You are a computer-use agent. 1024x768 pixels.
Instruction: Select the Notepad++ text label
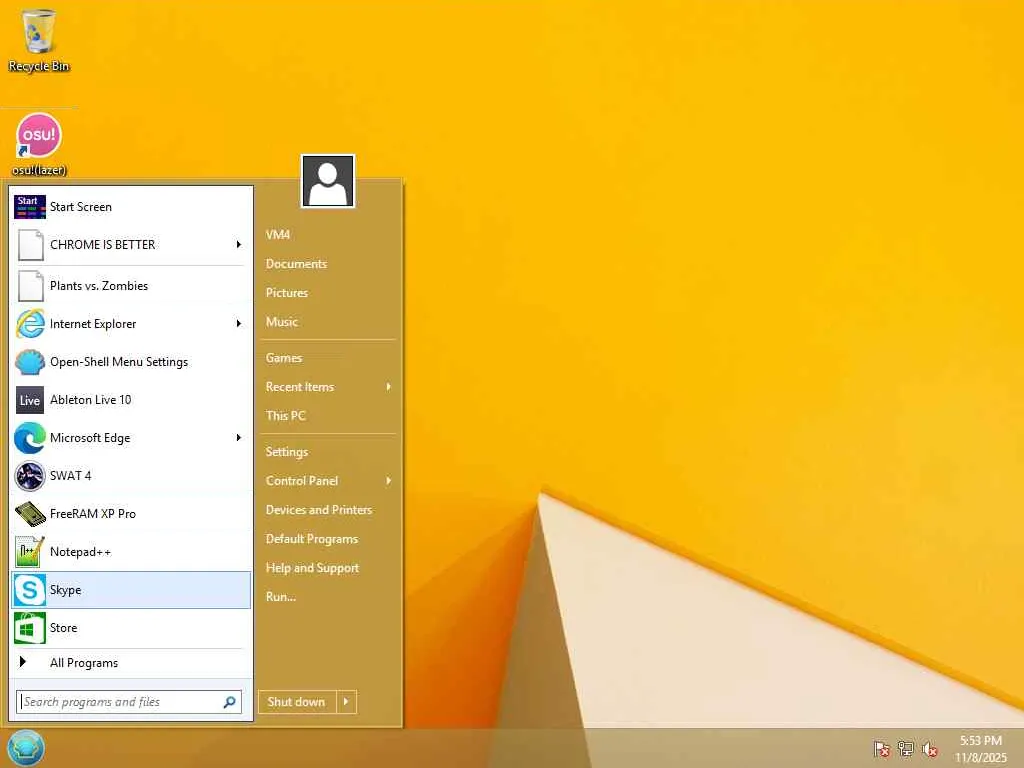pos(80,552)
